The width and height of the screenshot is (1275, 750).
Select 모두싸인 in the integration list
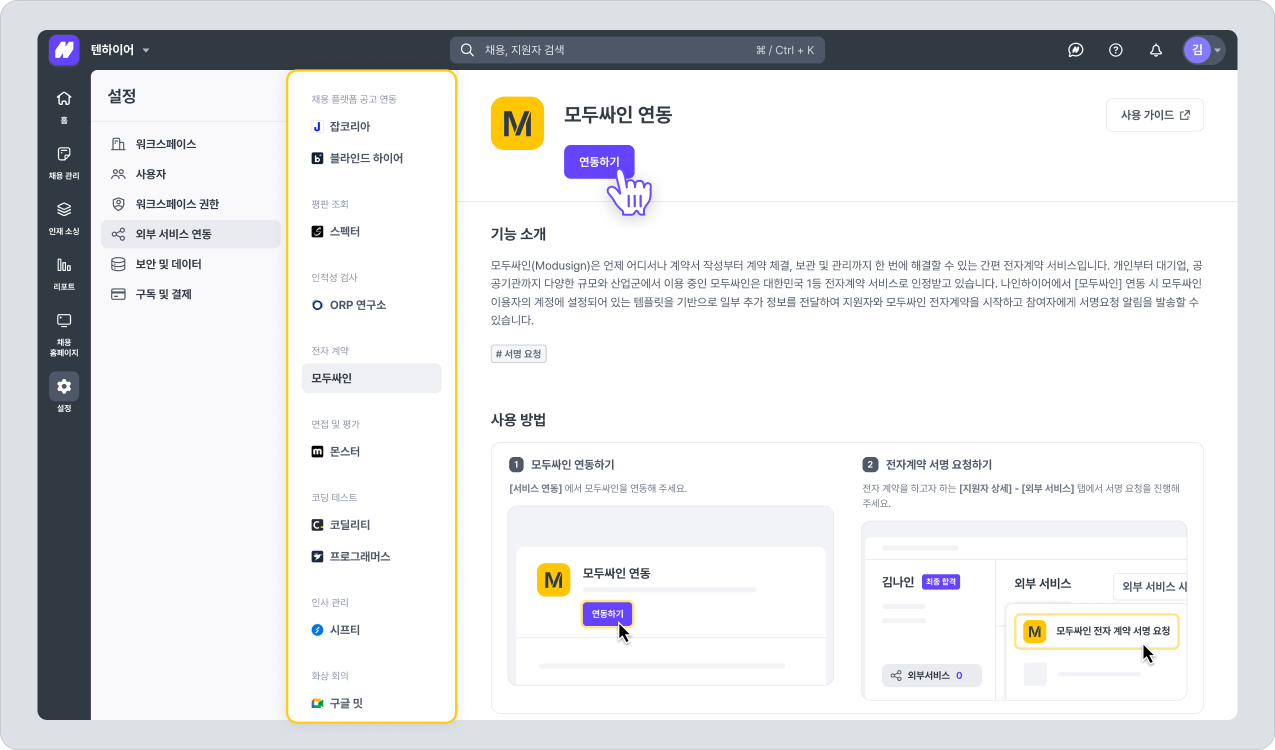371,378
